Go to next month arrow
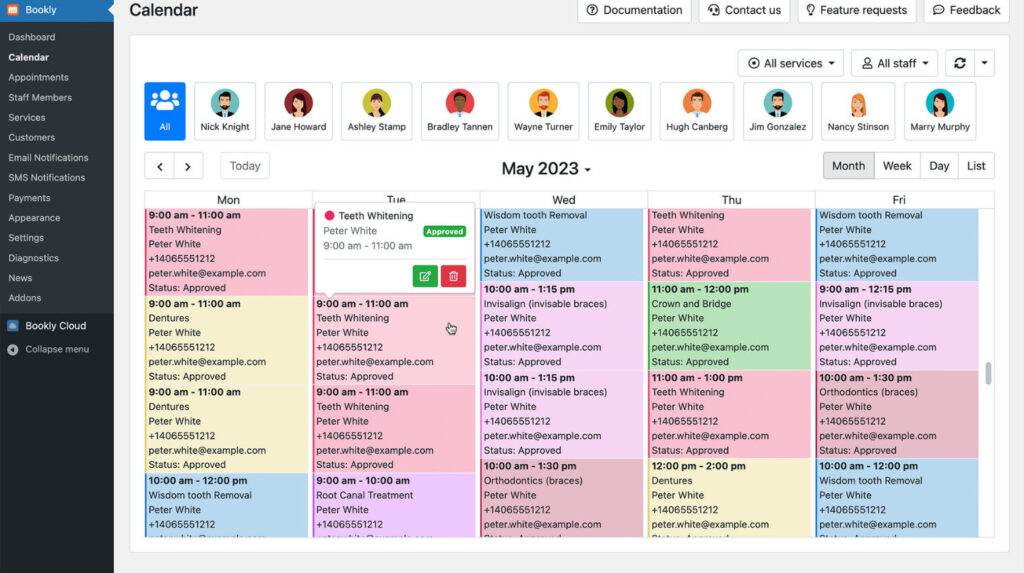The width and height of the screenshot is (1024, 573). [188, 167]
